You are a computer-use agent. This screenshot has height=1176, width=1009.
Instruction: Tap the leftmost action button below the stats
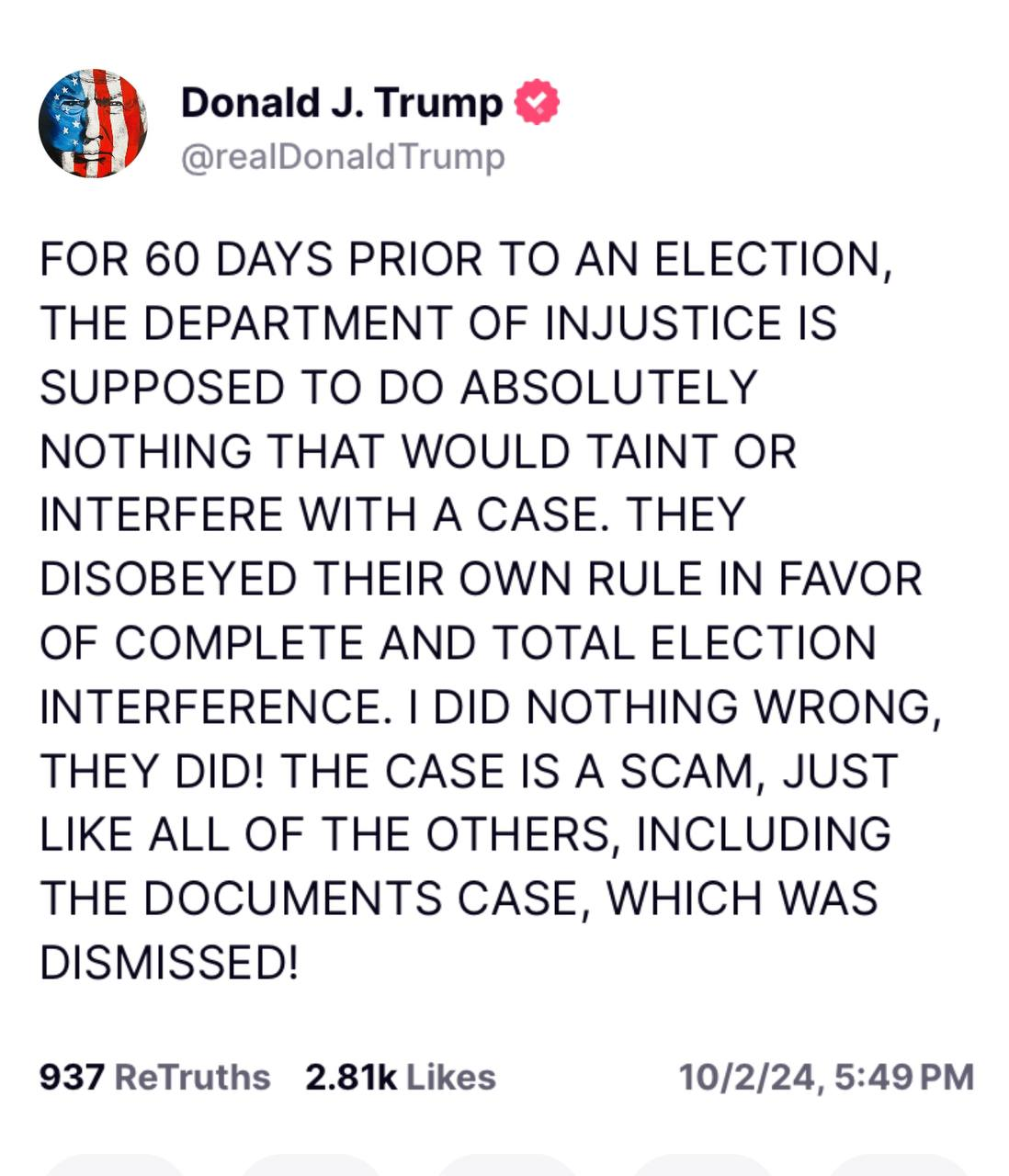click(x=114, y=1165)
